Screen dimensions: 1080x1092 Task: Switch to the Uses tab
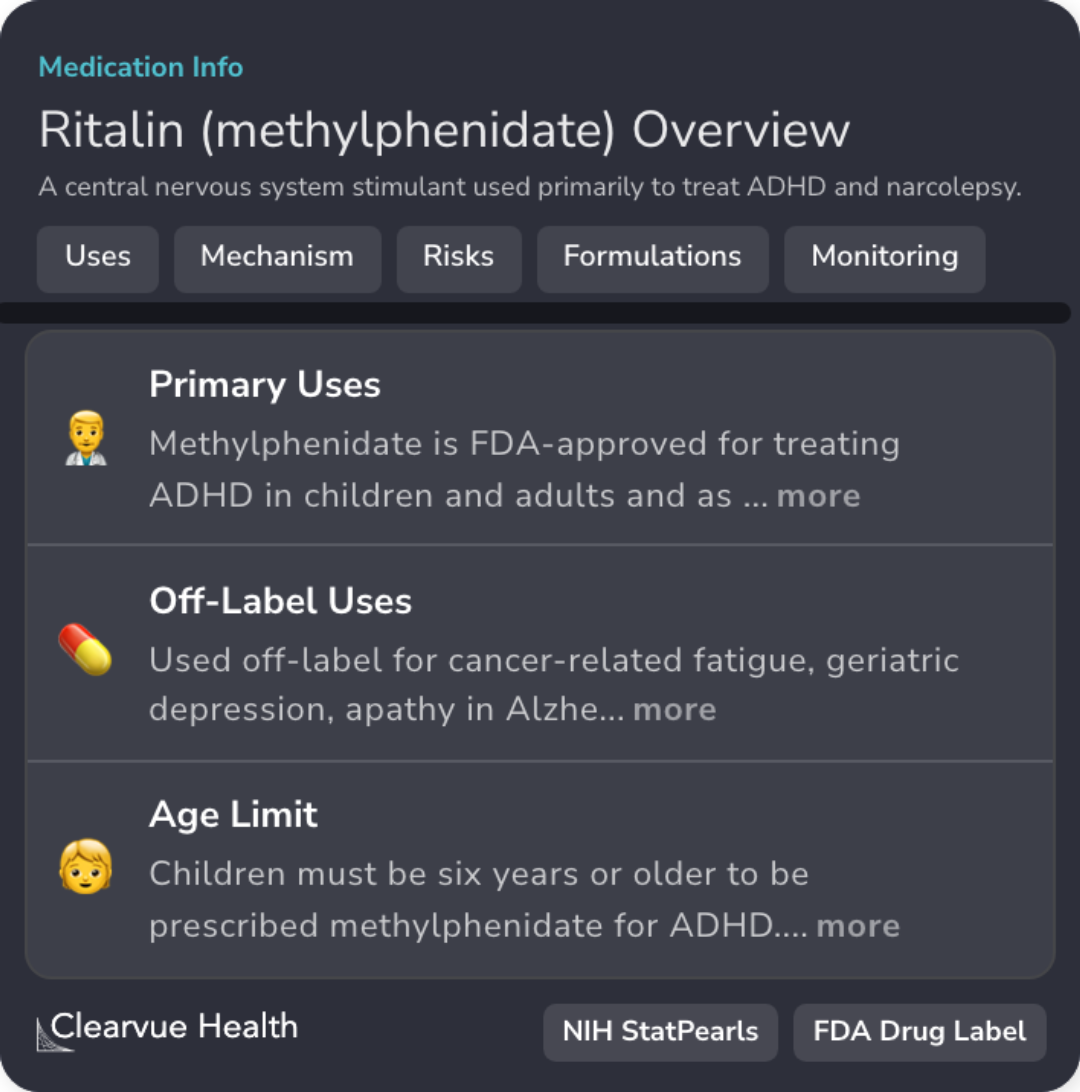tap(98, 257)
